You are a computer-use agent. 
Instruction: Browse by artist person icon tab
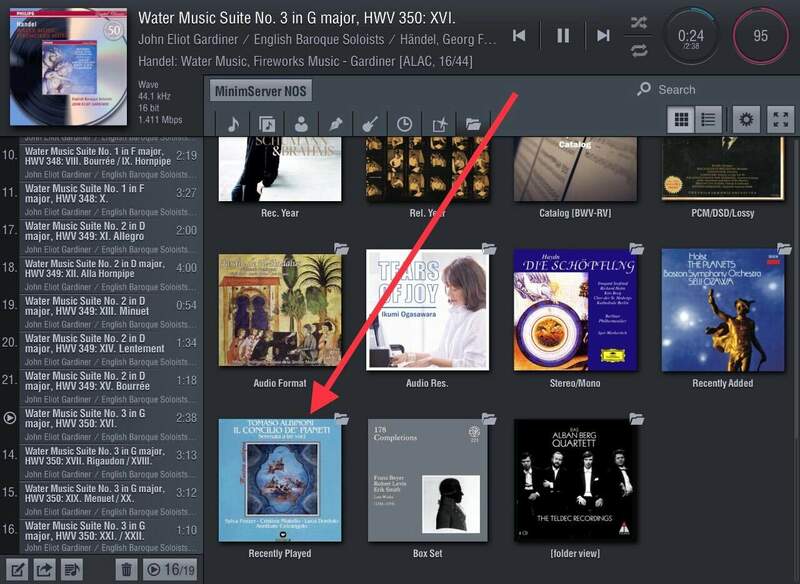[x=301, y=124]
